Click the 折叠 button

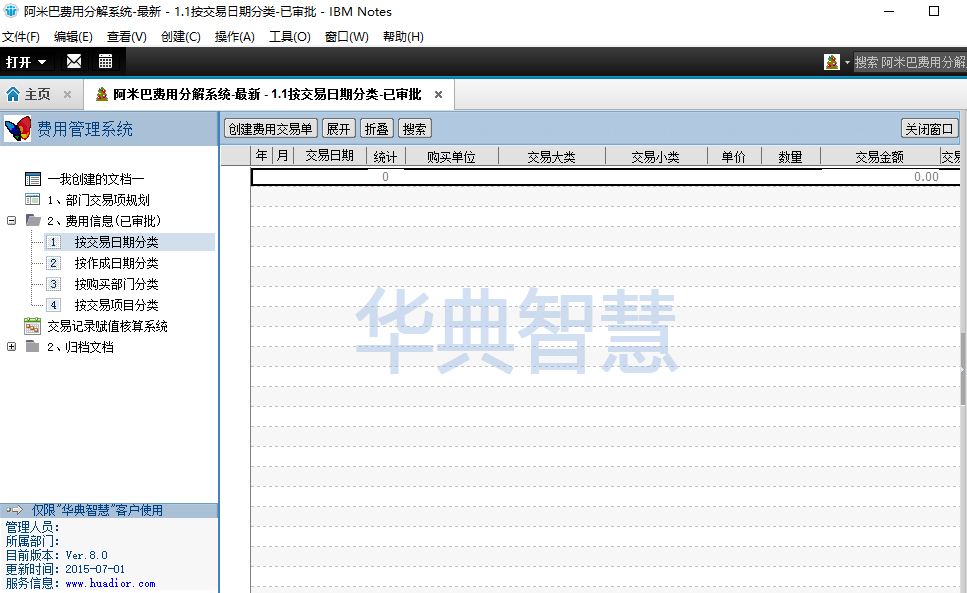(376, 129)
